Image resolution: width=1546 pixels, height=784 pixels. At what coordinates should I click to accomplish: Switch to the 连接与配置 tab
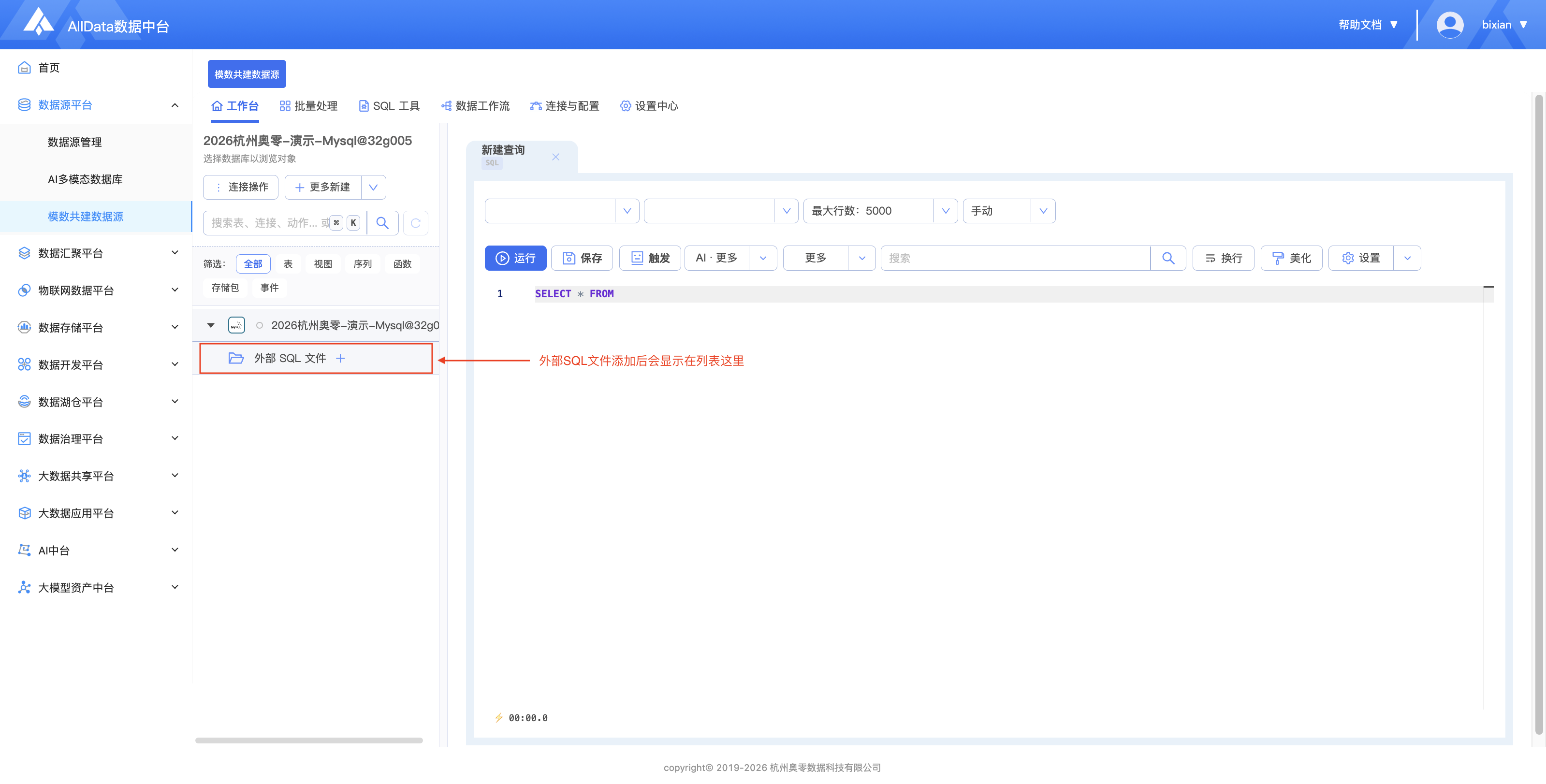click(565, 106)
